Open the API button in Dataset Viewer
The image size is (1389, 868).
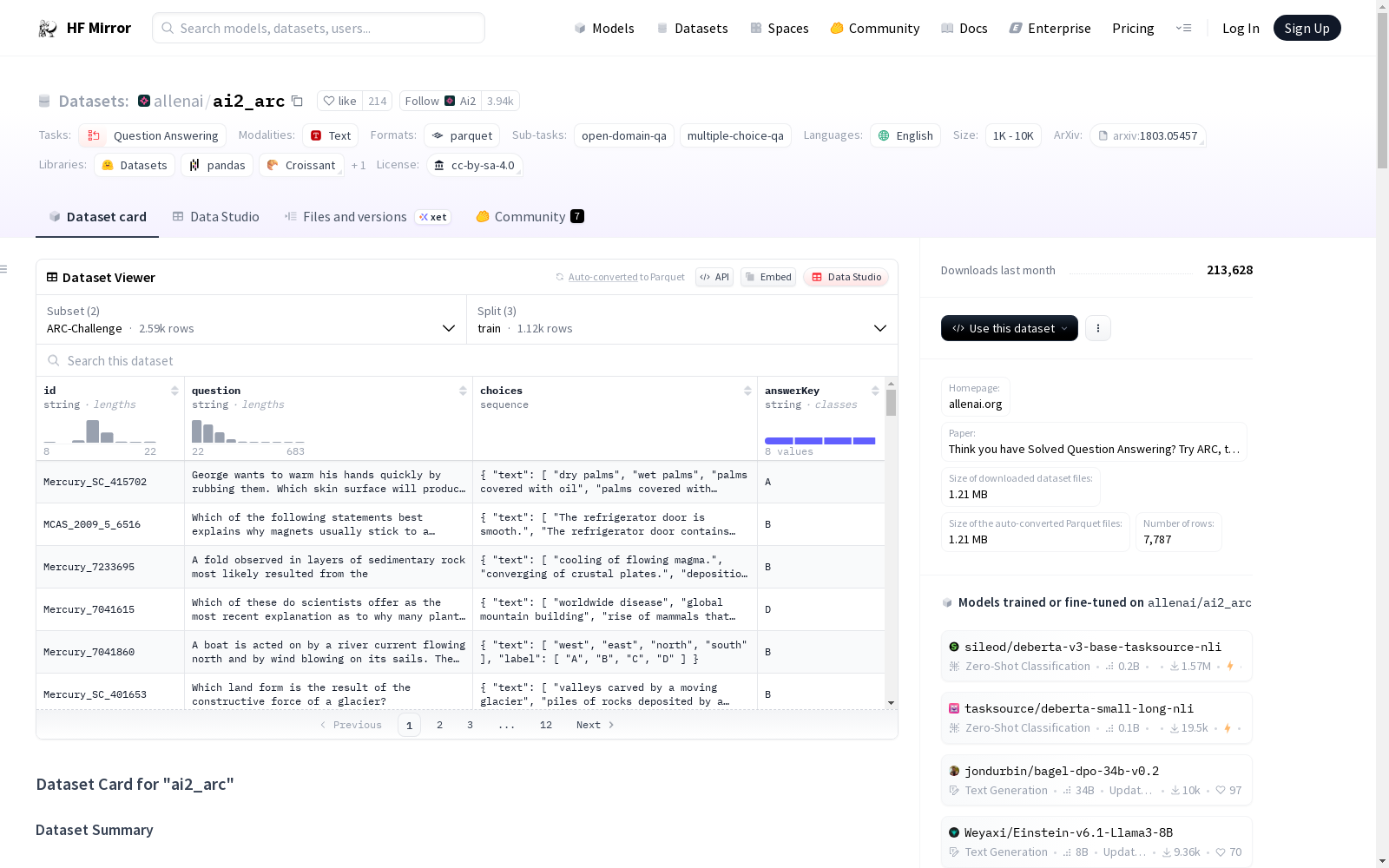point(714,277)
